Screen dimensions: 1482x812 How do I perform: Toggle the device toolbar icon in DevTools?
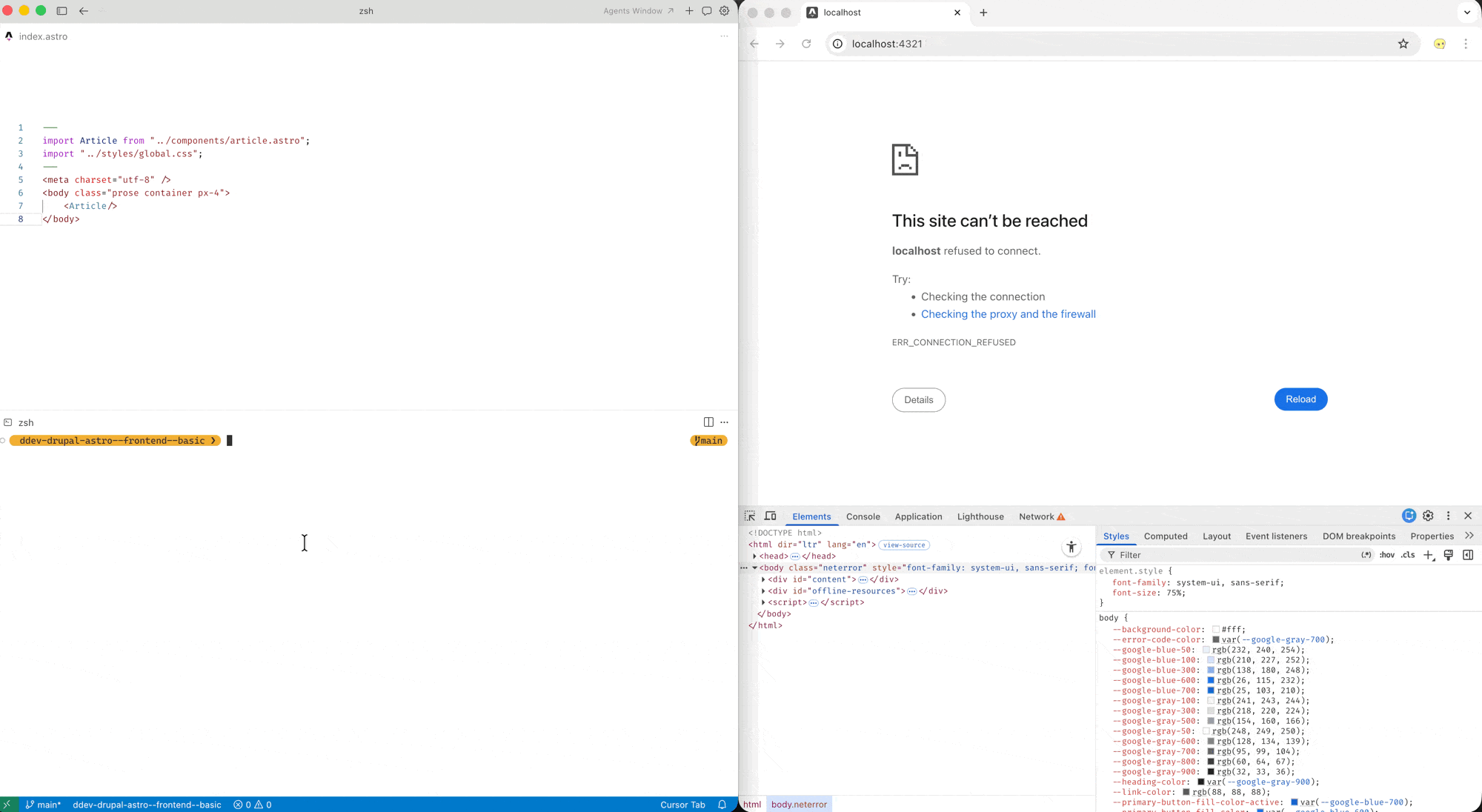click(771, 516)
